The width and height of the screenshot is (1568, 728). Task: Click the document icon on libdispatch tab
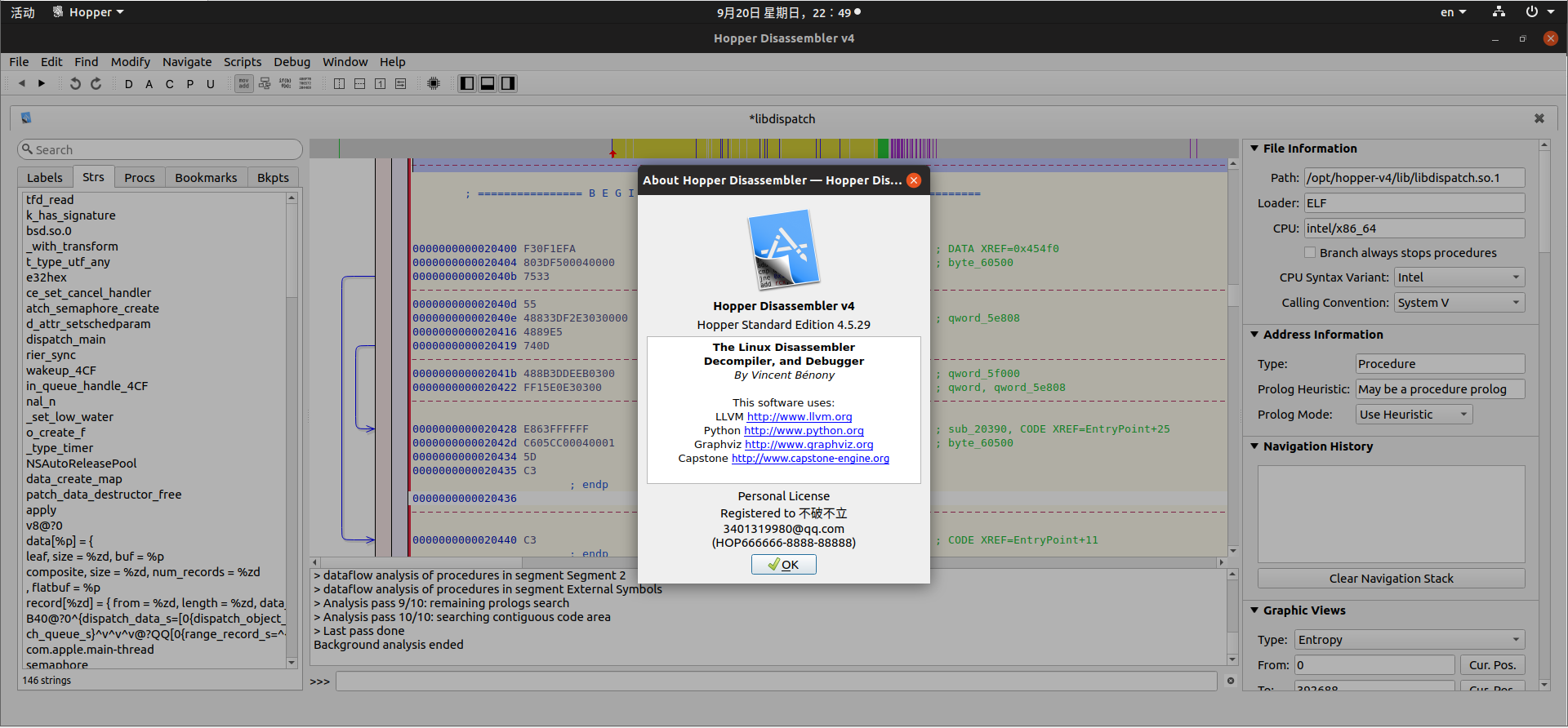[26, 118]
